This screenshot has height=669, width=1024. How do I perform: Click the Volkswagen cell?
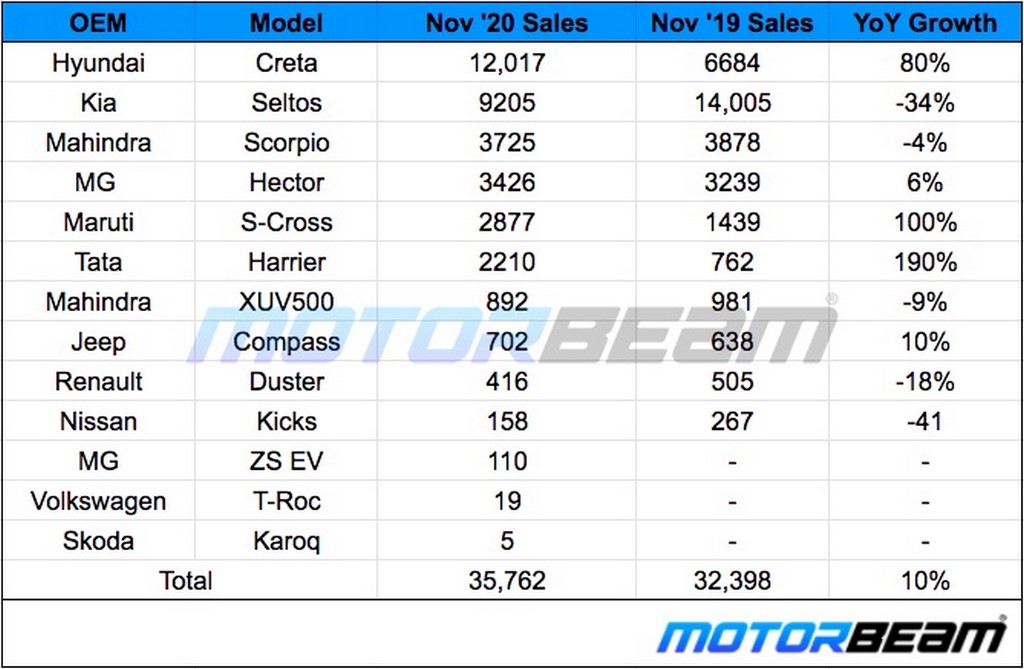coord(98,501)
